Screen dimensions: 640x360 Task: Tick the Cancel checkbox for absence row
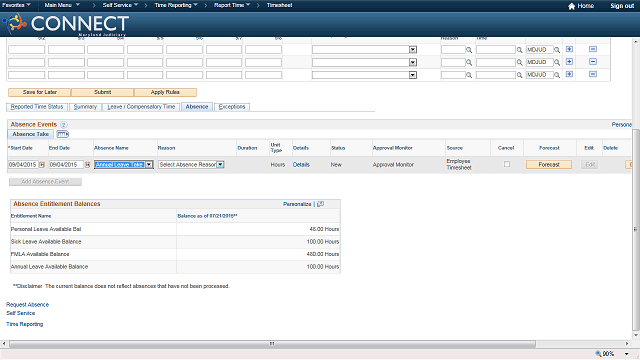[x=507, y=164]
